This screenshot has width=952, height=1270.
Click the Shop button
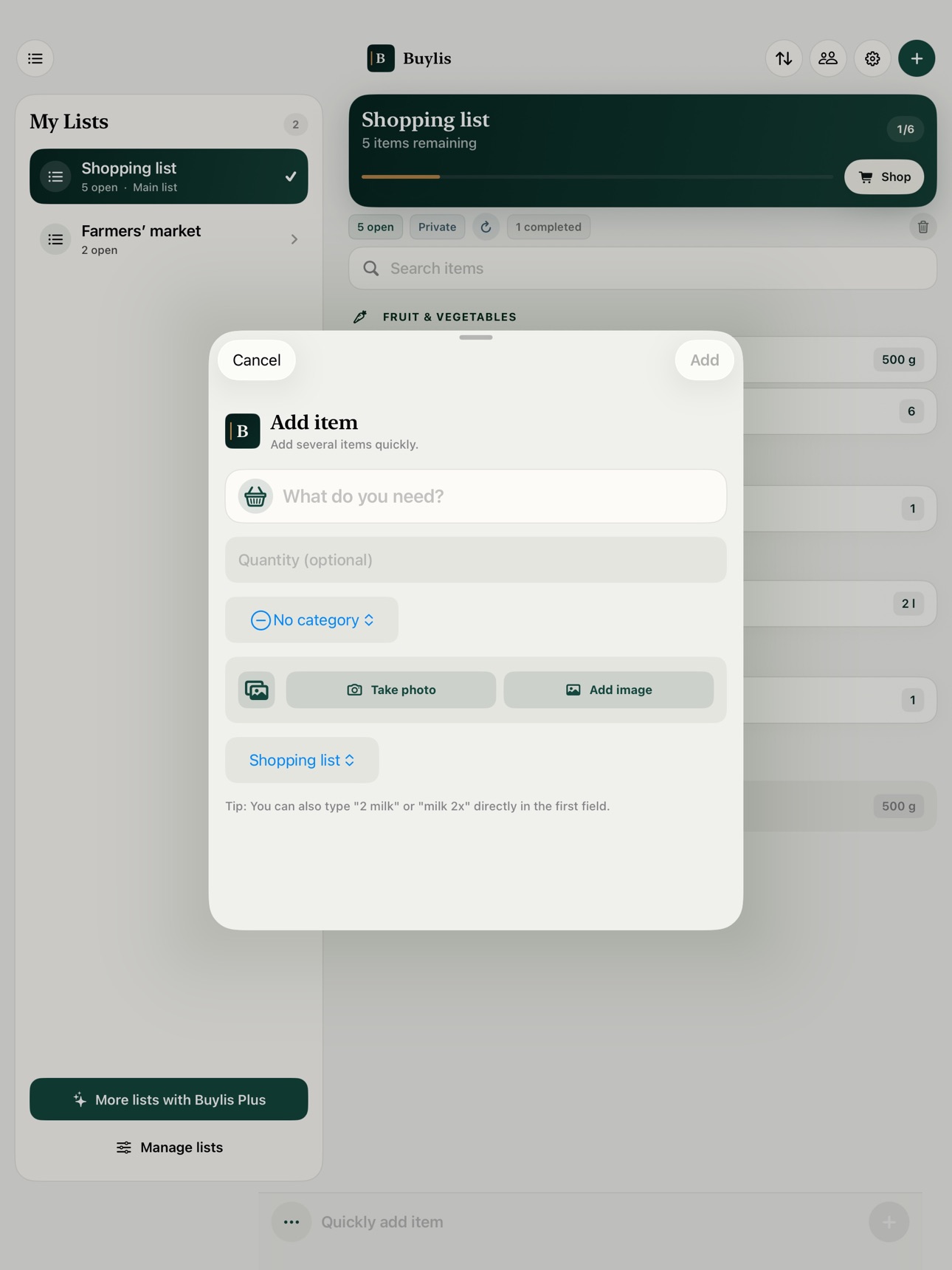[x=884, y=177]
